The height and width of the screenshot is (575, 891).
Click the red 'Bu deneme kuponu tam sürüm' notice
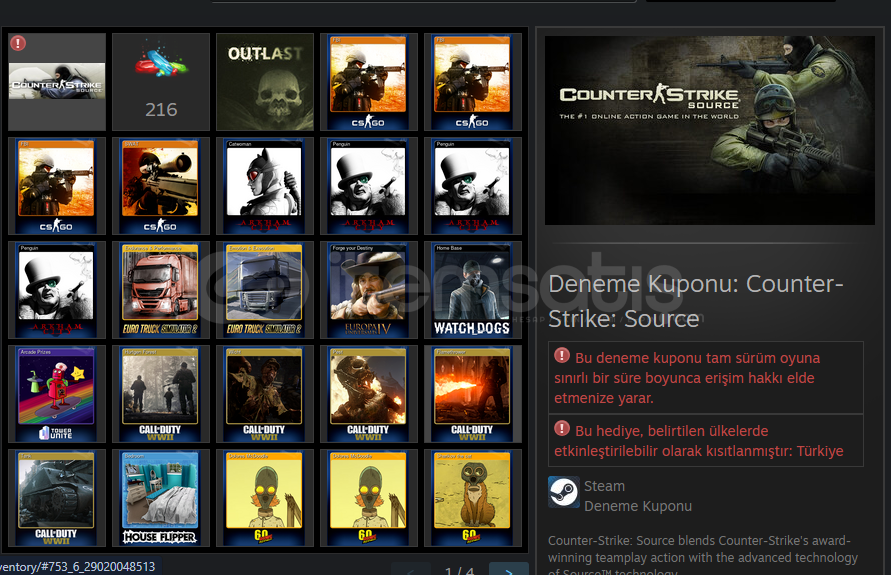706,378
